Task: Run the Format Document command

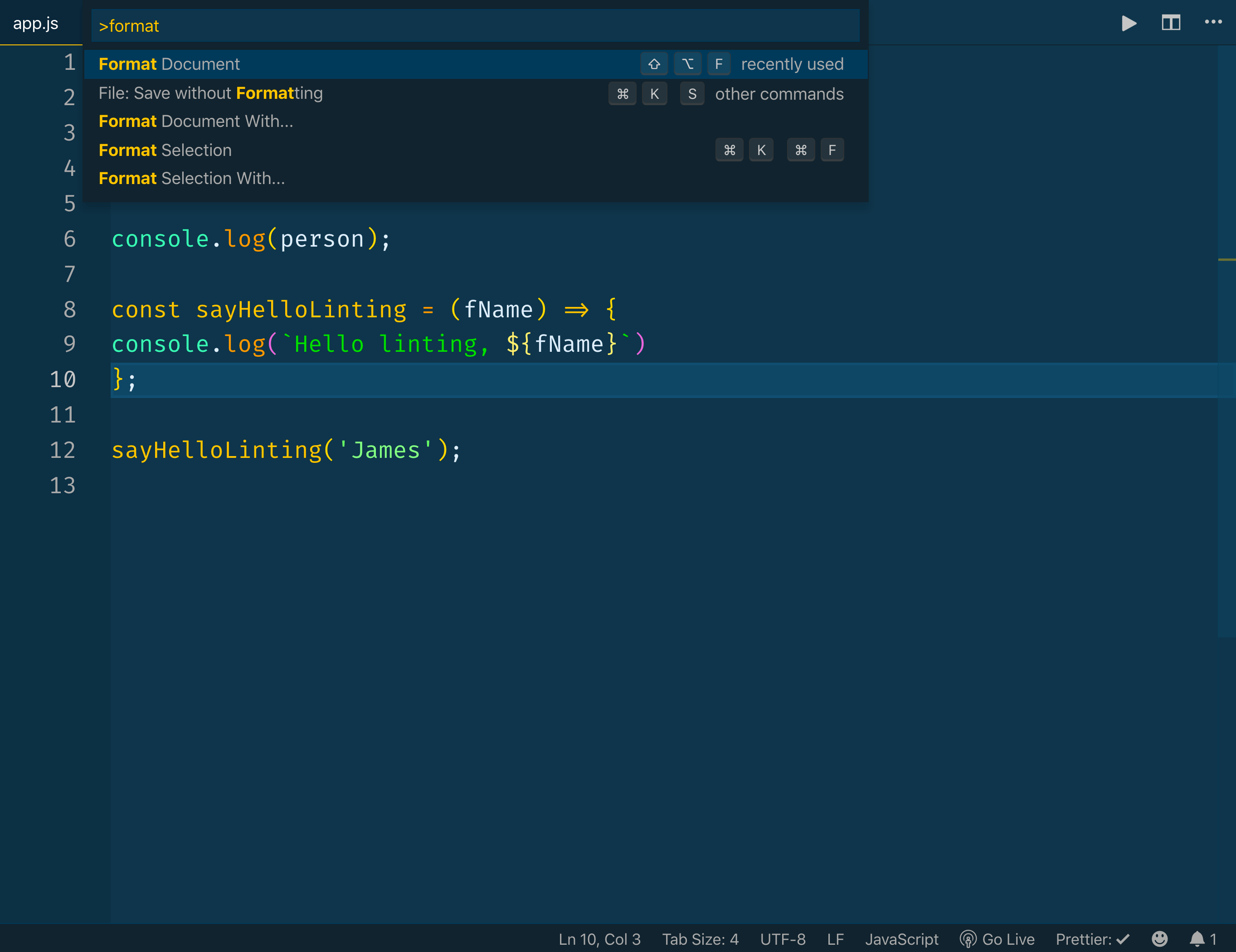Action: tap(170, 64)
